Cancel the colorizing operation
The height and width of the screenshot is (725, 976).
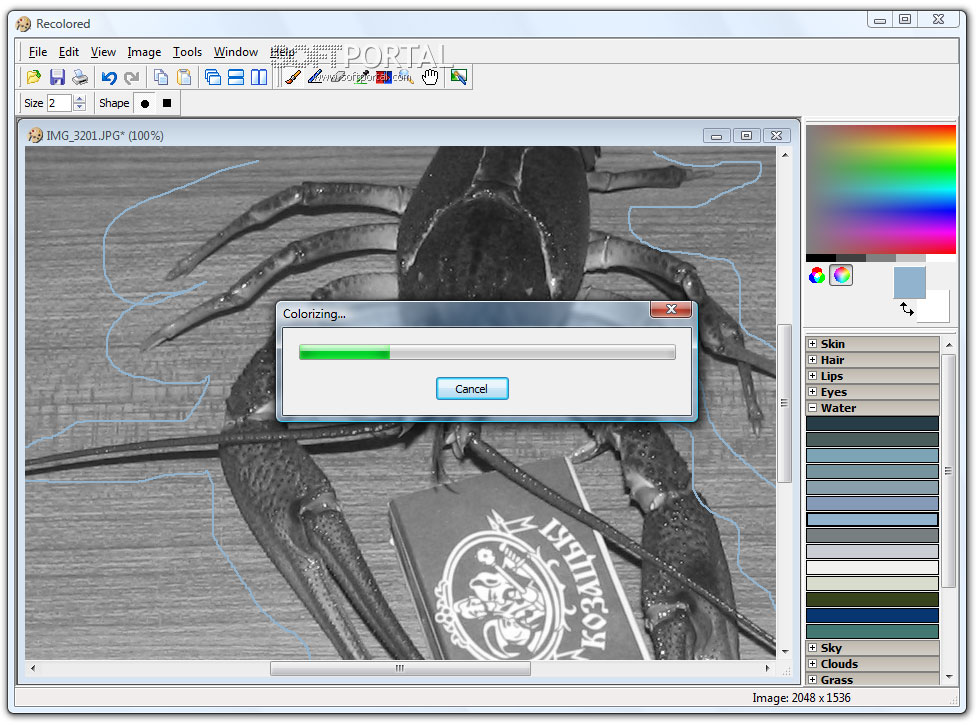pos(472,389)
